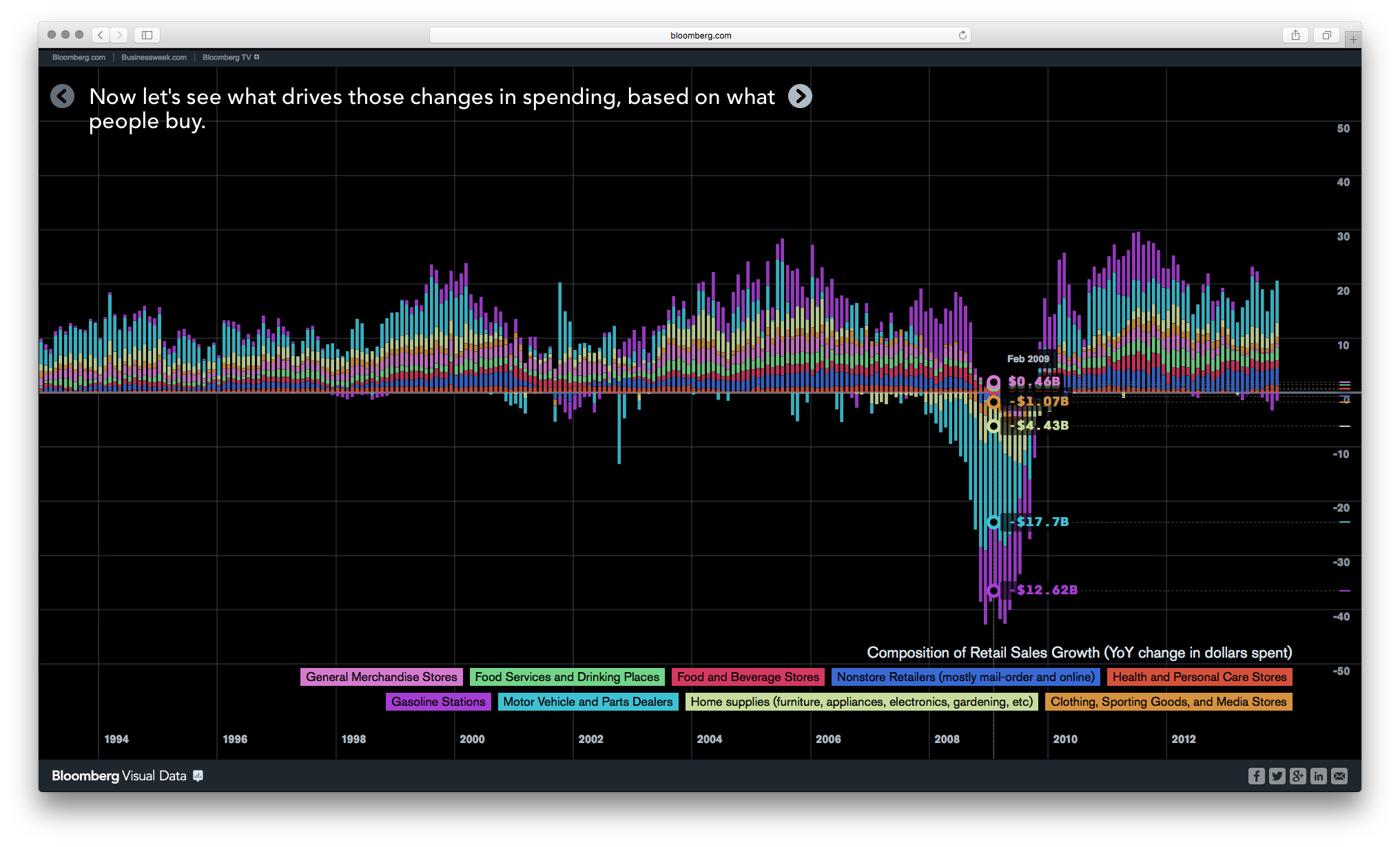Toggle the General Merchandise Stores series

click(381, 677)
